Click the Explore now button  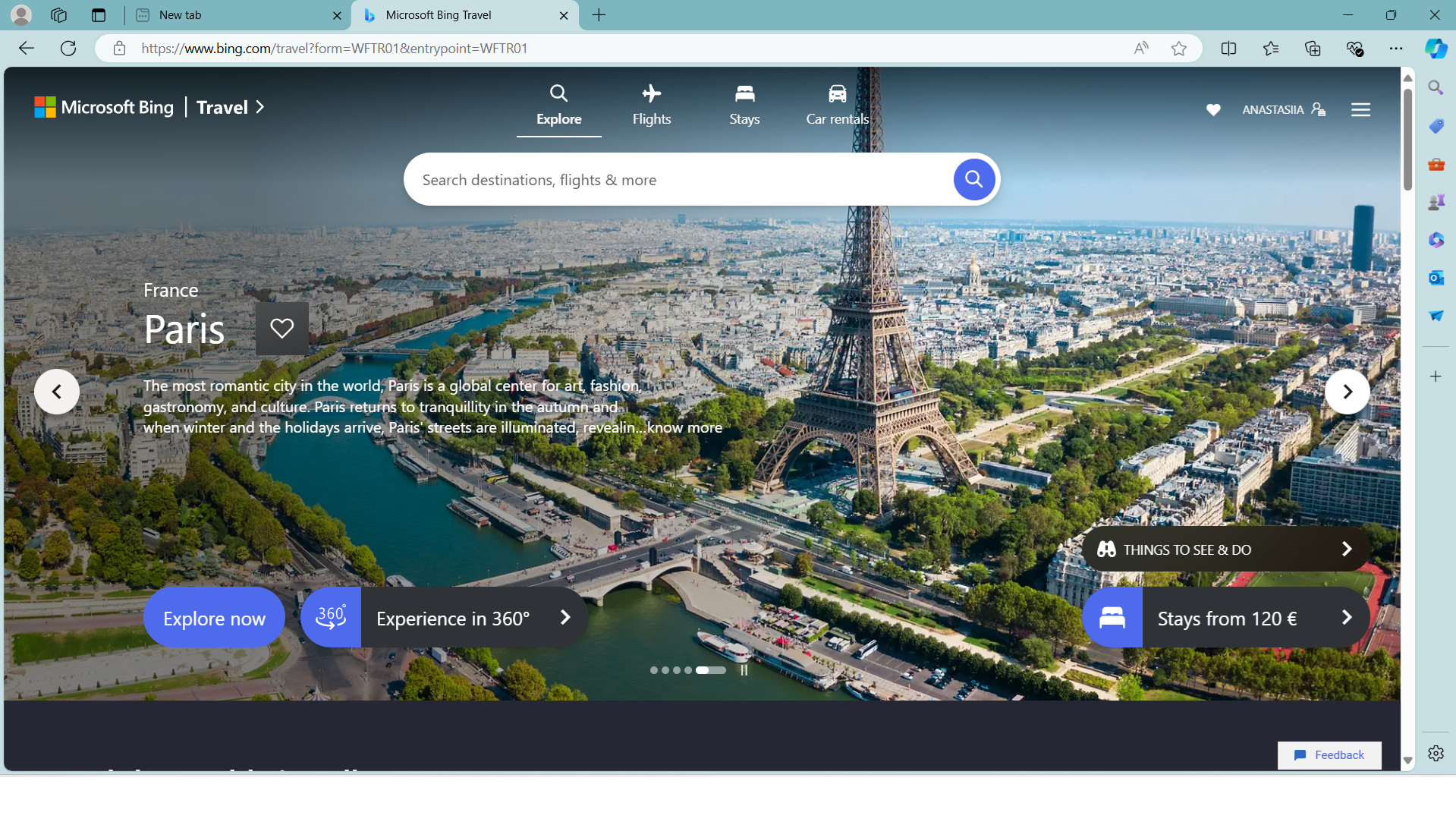coord(214,618)
